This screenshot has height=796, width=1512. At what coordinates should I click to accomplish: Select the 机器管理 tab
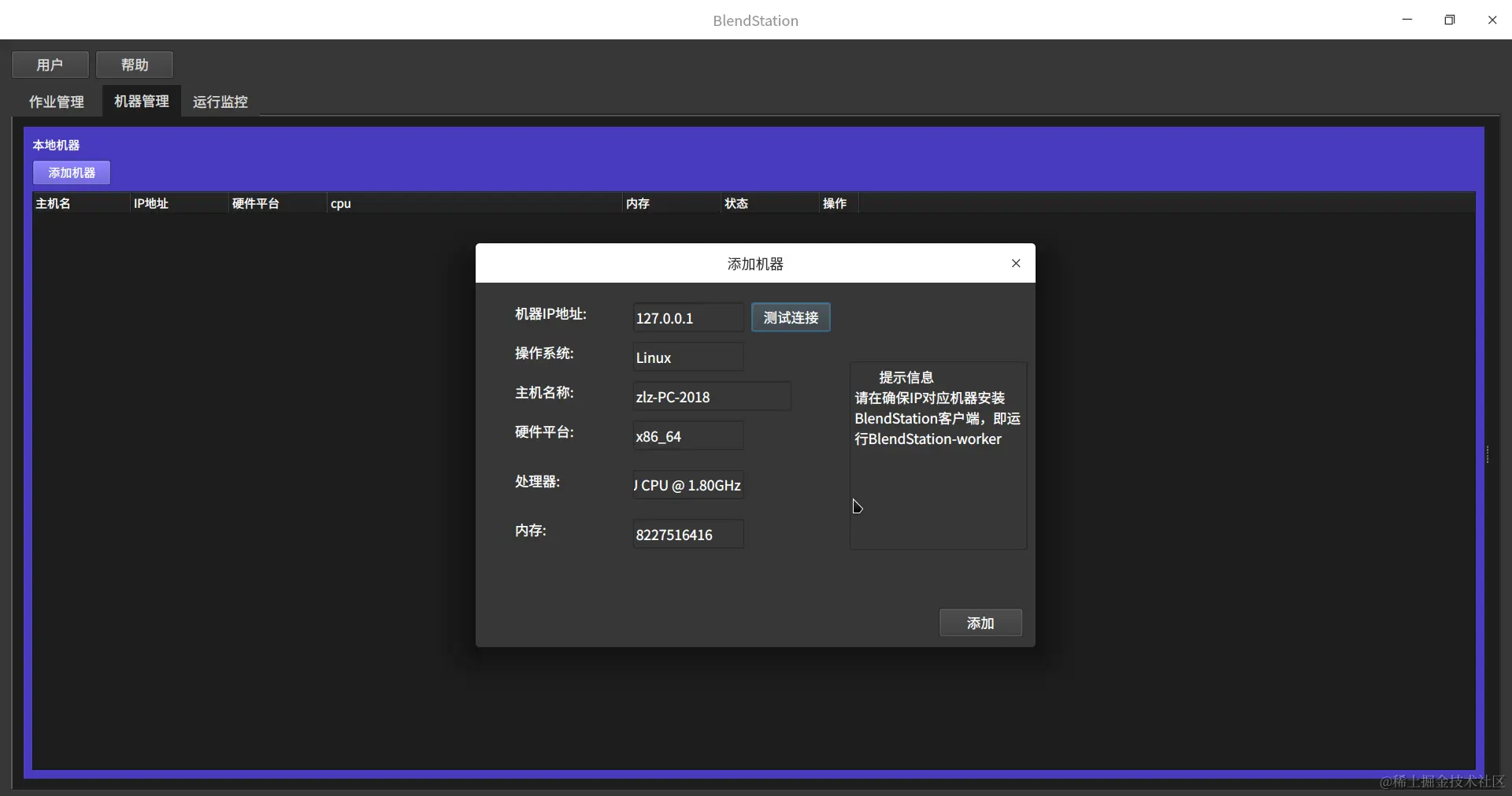click(x=142, y=101)
